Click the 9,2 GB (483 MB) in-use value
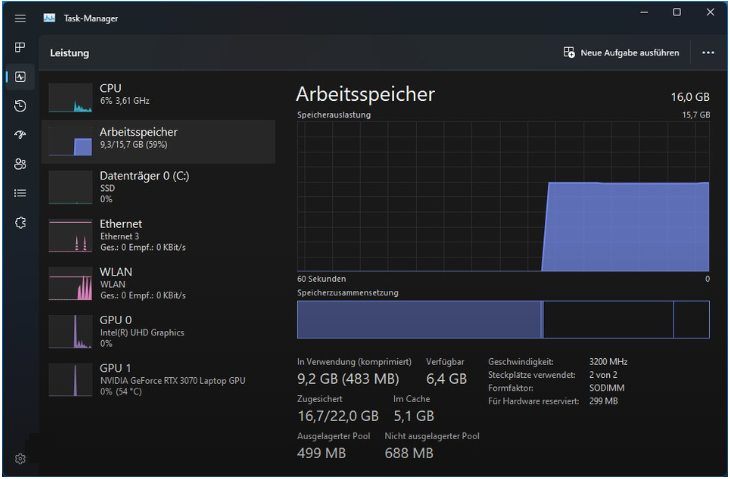This screenshot has width=730, height=479. 348,378
